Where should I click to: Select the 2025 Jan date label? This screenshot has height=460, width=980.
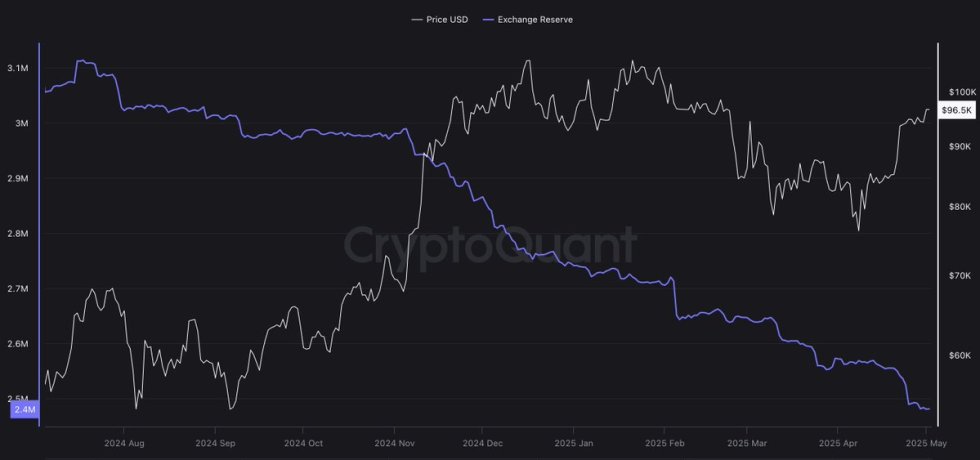coord(573,442)
